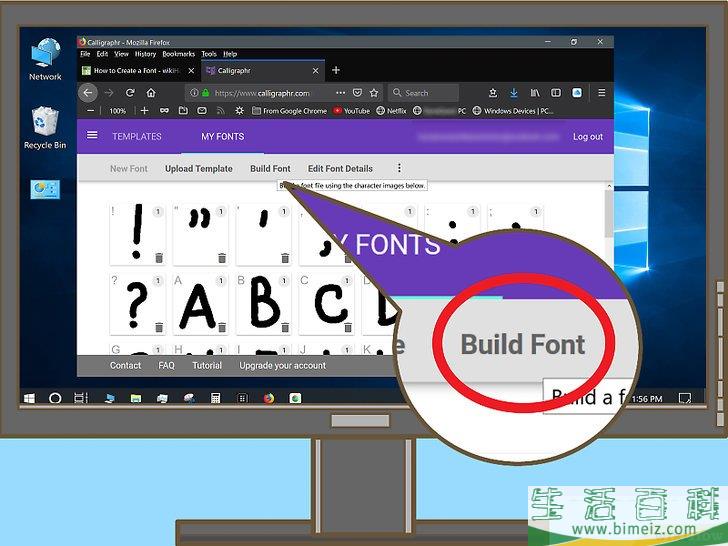Open the File menu

[x=85, y=54]
